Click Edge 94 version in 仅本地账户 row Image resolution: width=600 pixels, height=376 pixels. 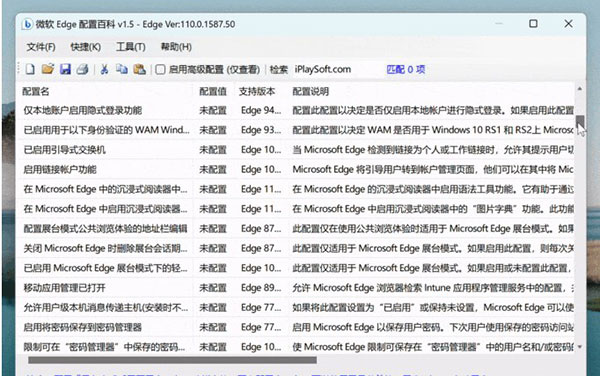click(x=261, y=111)
